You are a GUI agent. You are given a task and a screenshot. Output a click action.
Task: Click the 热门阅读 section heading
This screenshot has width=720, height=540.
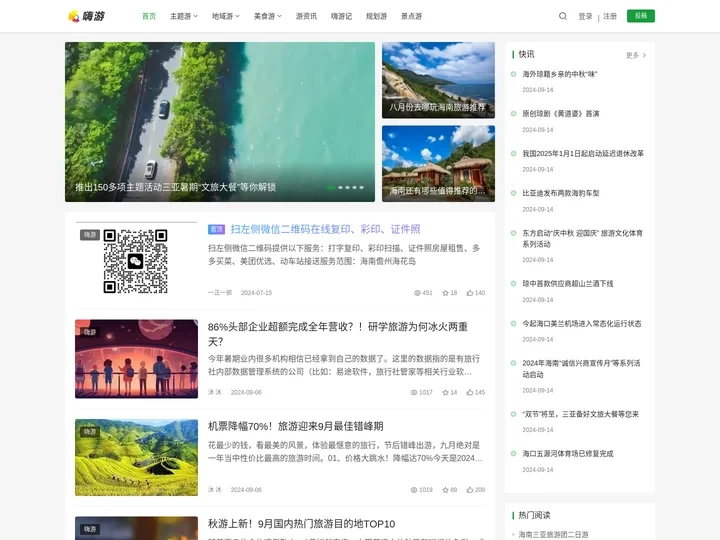click(x=534, y=515)
